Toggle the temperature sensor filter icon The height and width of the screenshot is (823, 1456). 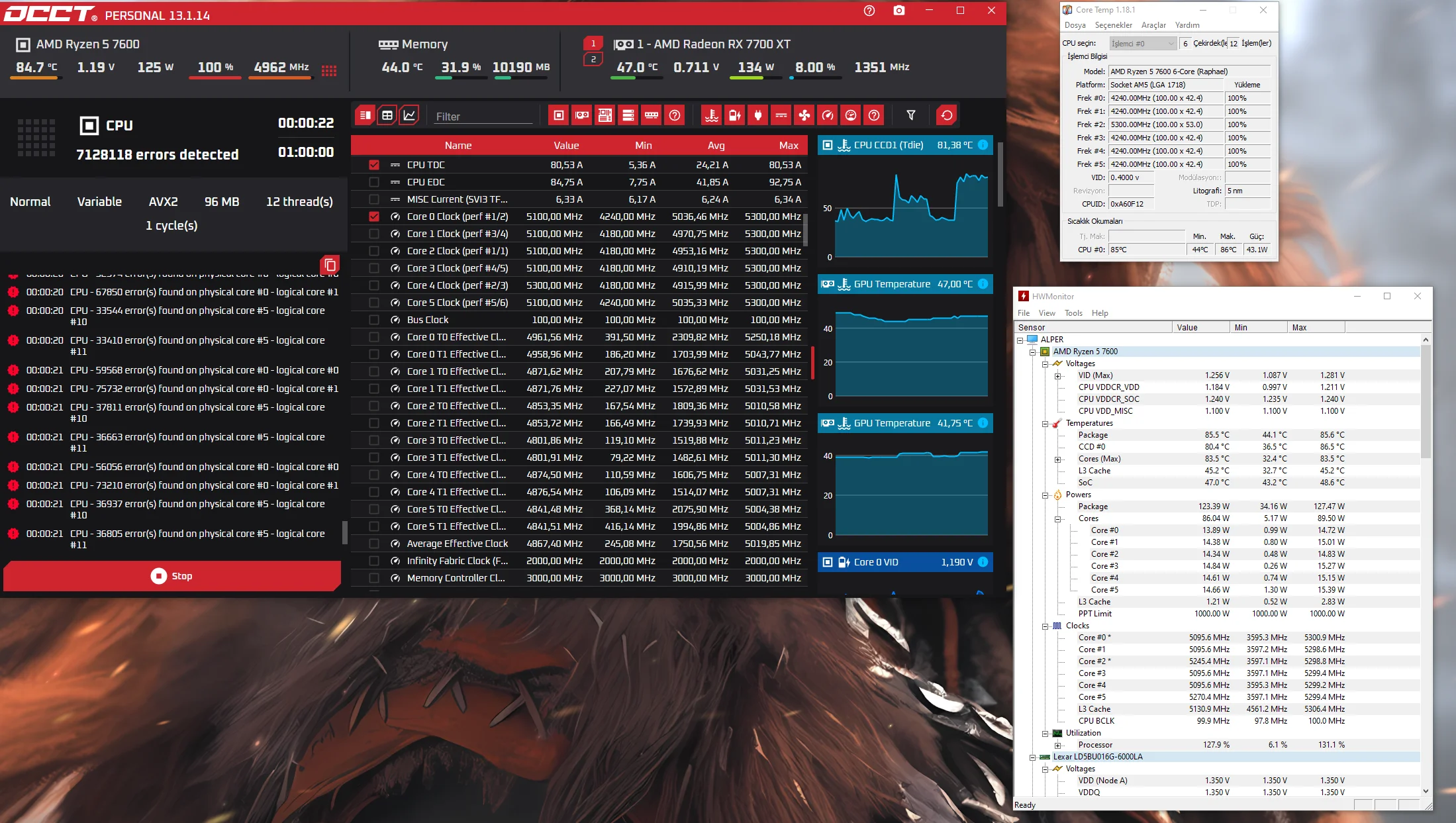tap(712, 115)
